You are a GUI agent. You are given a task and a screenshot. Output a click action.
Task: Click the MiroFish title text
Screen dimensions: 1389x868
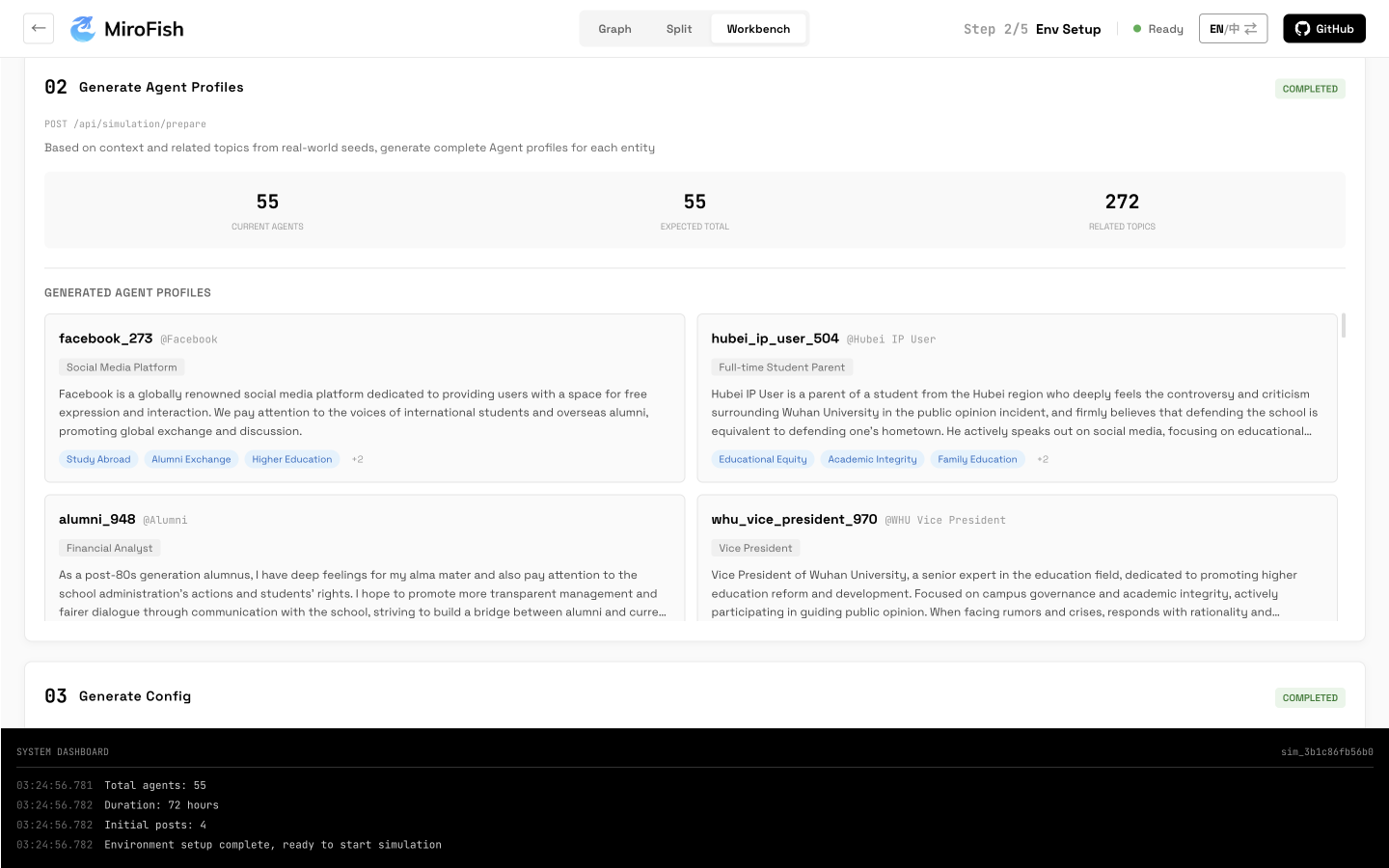point(144,29)
